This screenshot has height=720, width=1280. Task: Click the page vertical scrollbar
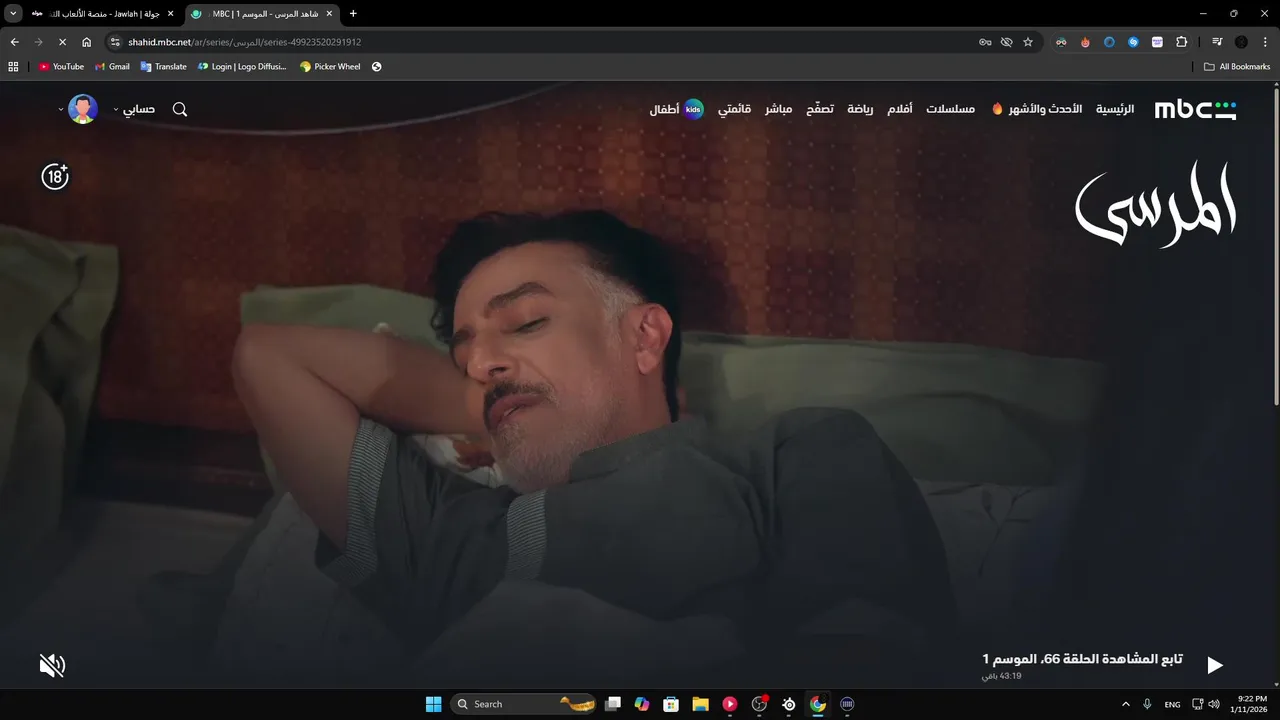pos(1275,245)
